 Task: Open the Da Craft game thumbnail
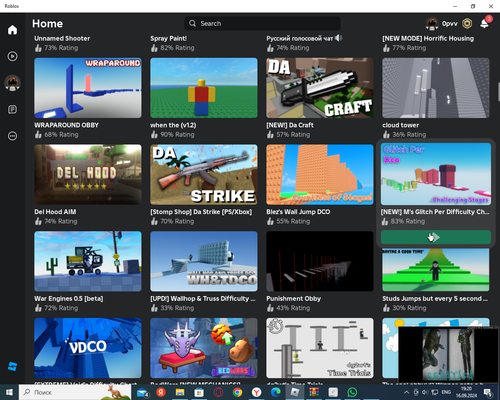click(x=320, y=88)
